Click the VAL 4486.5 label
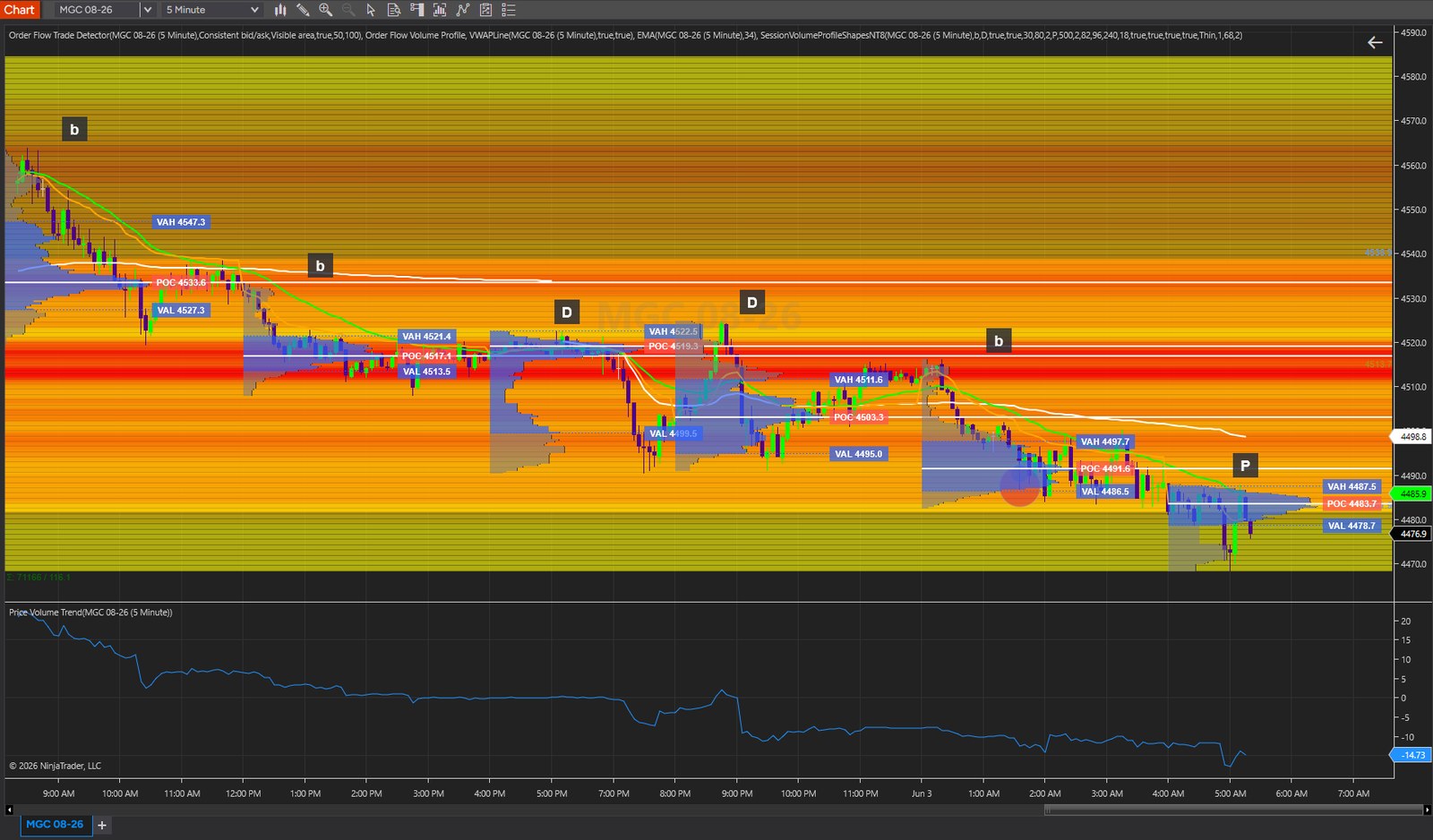Viewport: 1433px width, 840px height. 1105,492
